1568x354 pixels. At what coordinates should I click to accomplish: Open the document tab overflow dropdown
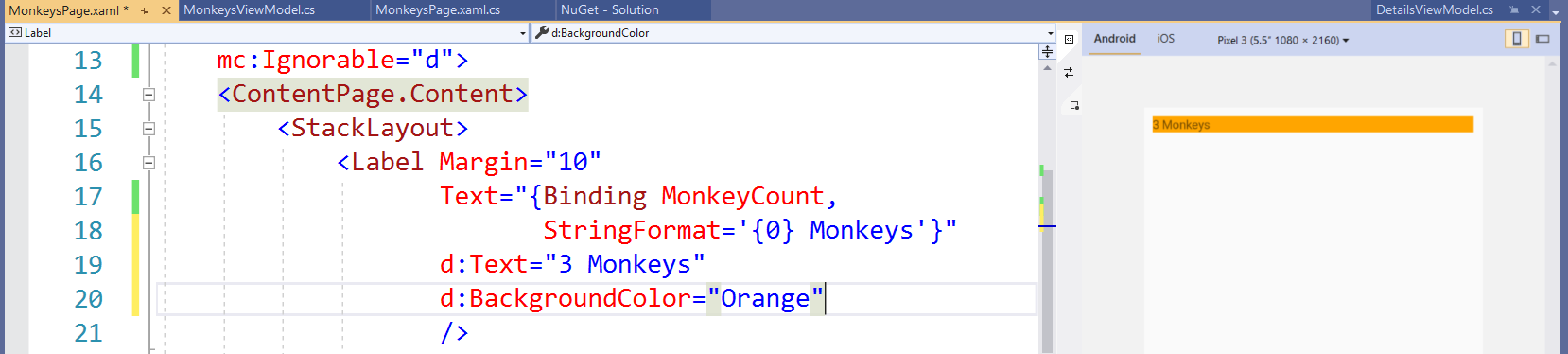(1556, 12)
